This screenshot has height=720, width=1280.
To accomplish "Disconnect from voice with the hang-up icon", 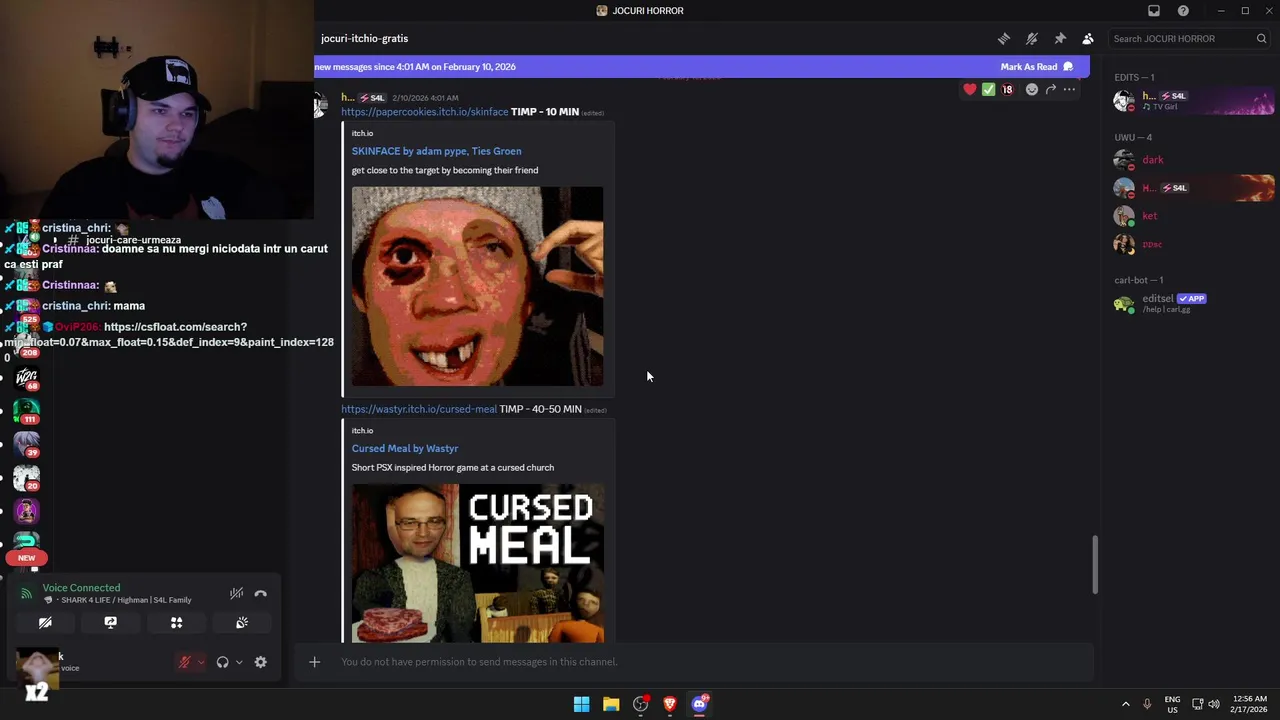I will (x=261, y=594).
